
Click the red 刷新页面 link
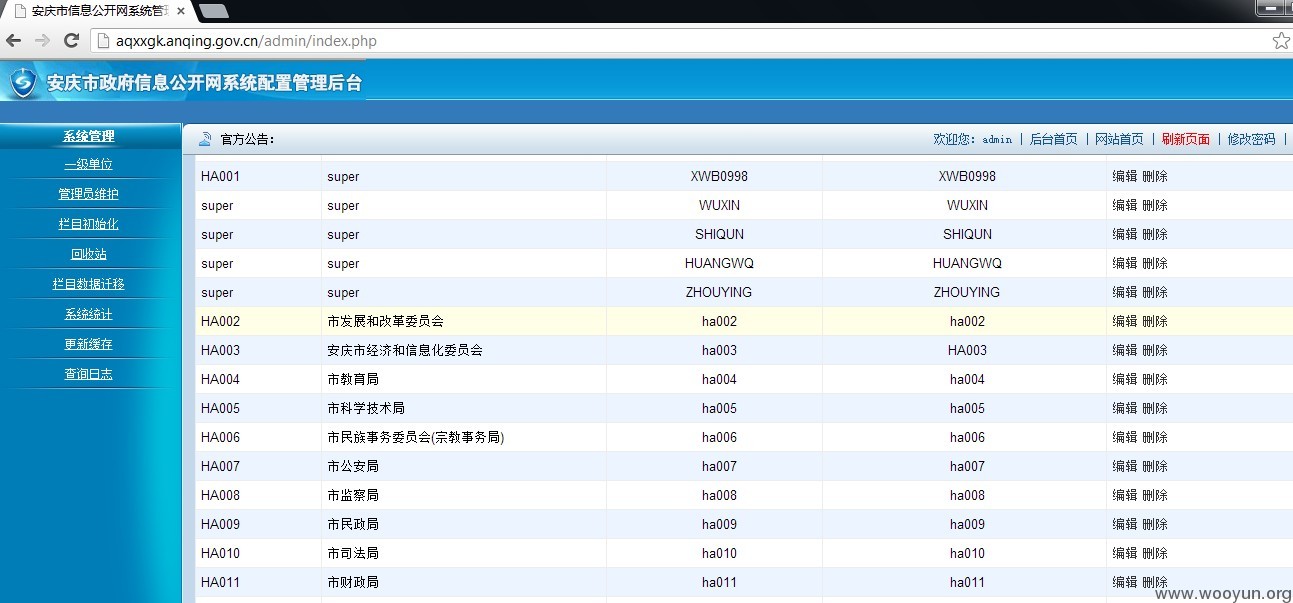[x=1185, y=139]
